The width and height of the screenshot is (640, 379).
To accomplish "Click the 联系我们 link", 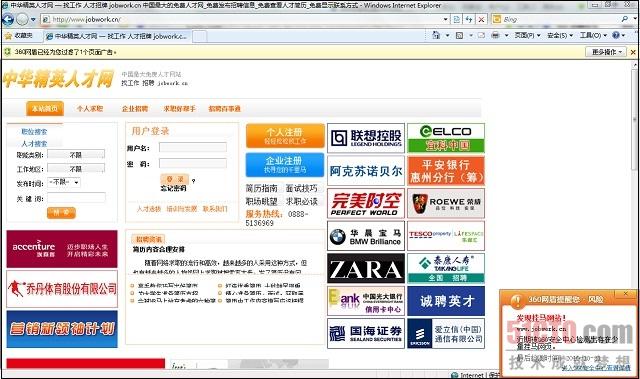I will [x=215, y=208].
